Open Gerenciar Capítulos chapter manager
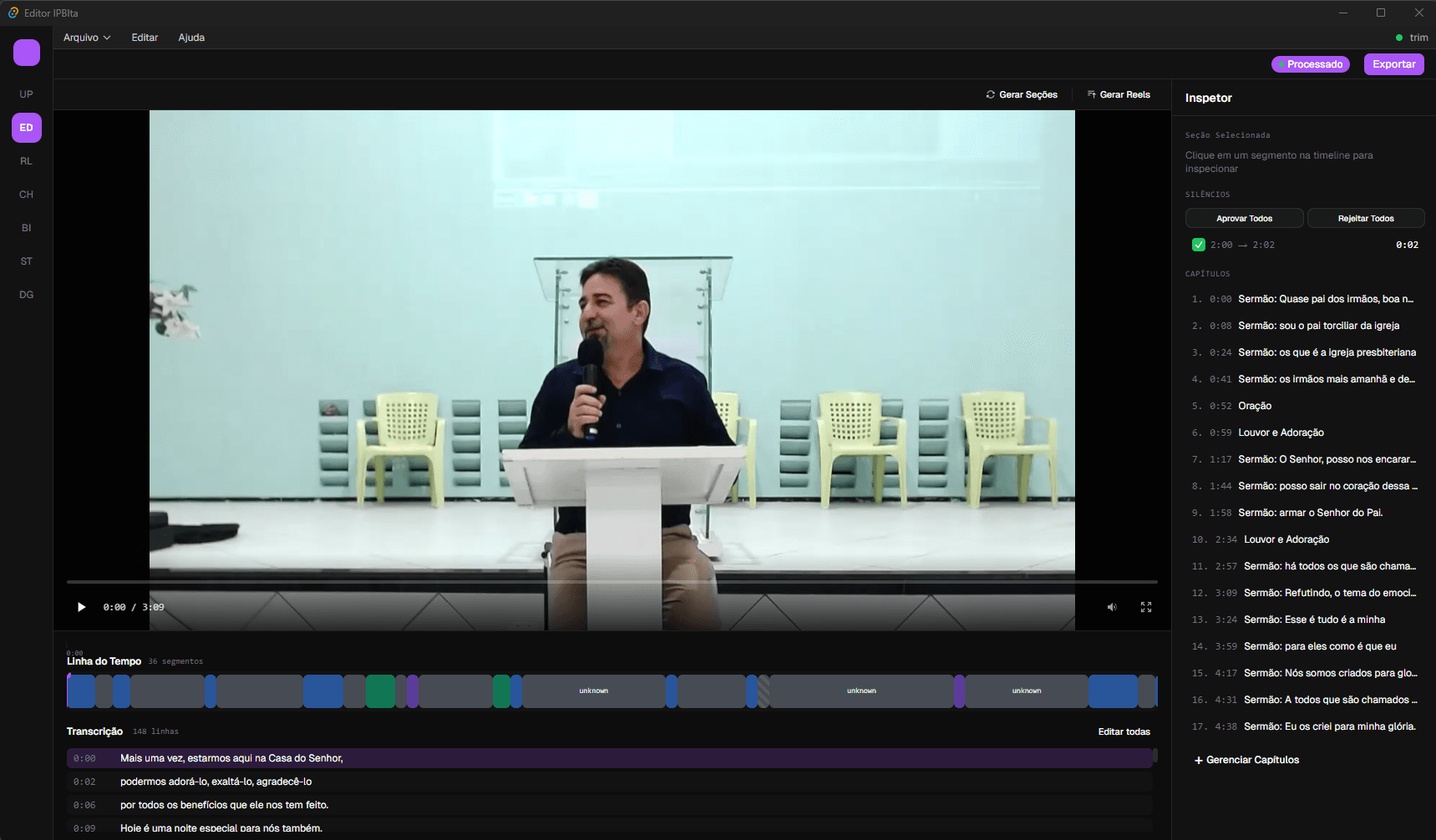 (1246, 760)
